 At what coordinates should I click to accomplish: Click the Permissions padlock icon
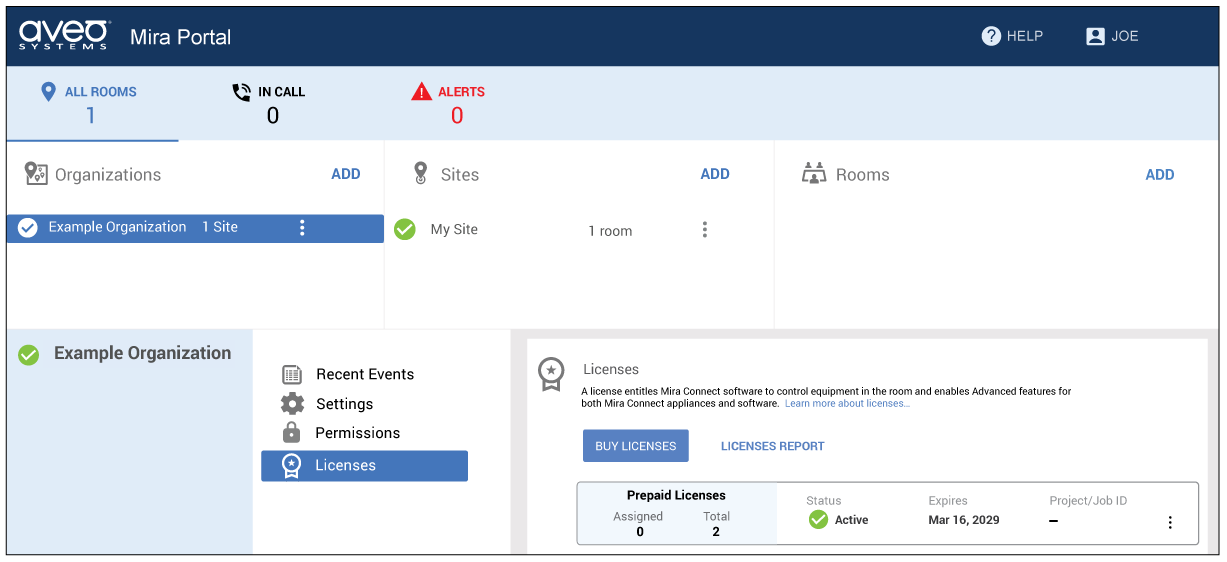click(292, 433)
